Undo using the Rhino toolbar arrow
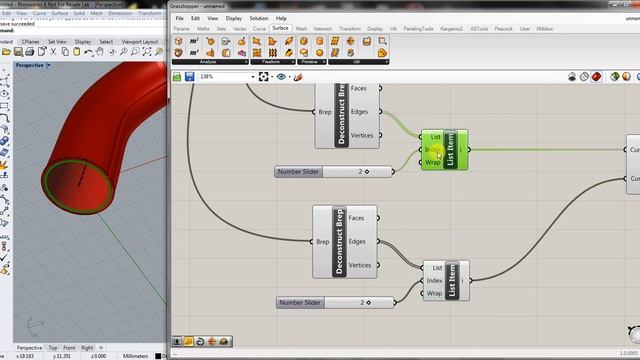640x360 pixels. (88, 52)
